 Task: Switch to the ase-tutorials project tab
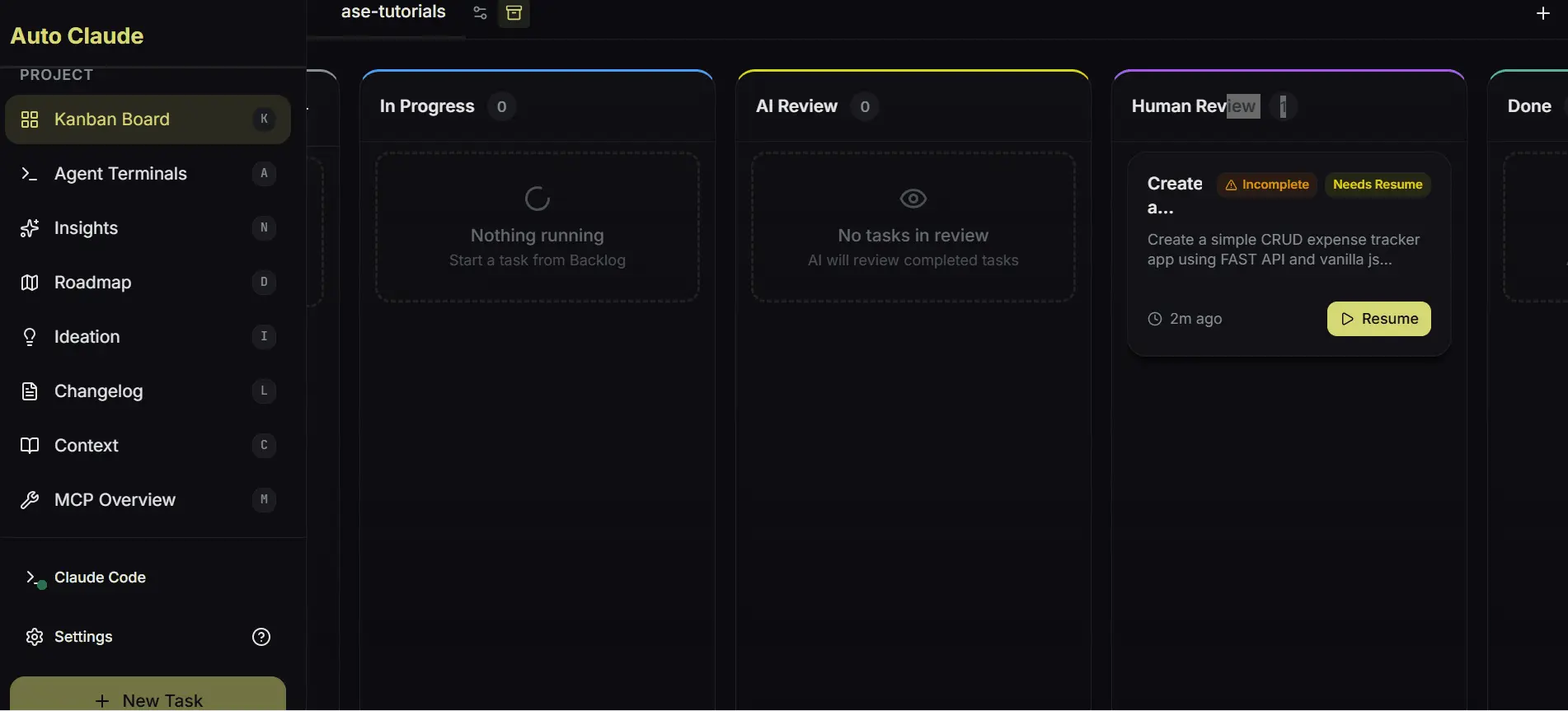coord(393,12)
